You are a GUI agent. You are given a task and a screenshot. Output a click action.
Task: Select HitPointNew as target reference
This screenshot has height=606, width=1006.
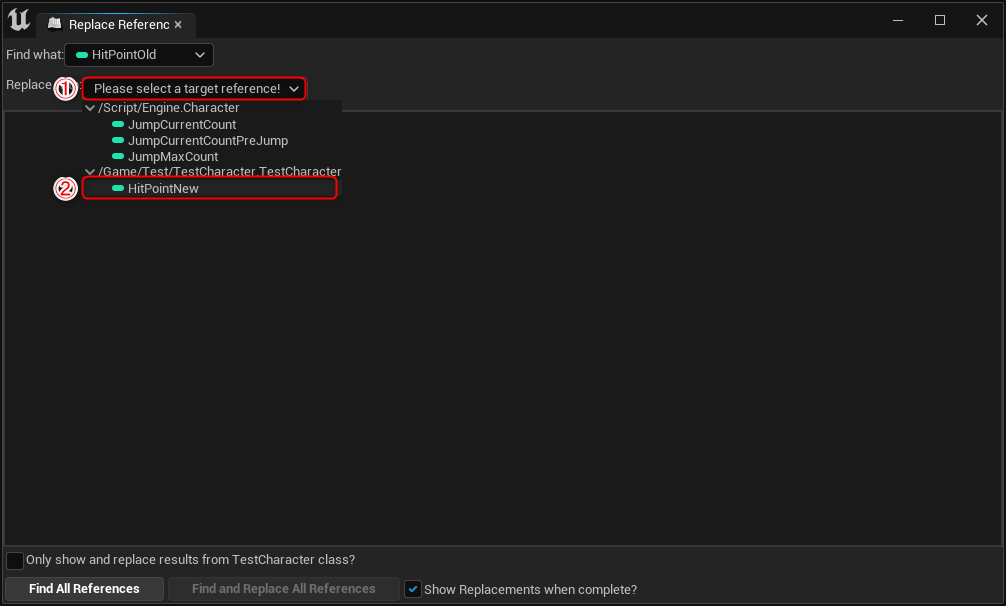[210, 189]
